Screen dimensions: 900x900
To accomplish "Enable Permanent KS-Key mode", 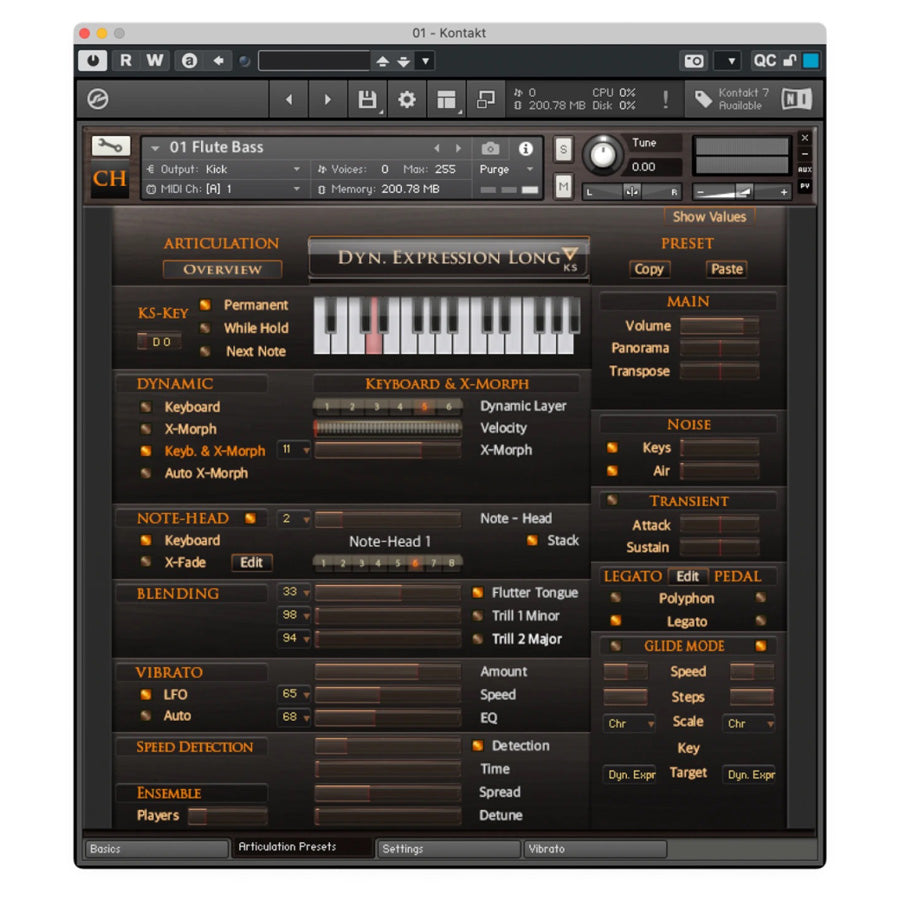I will point(205,305).
